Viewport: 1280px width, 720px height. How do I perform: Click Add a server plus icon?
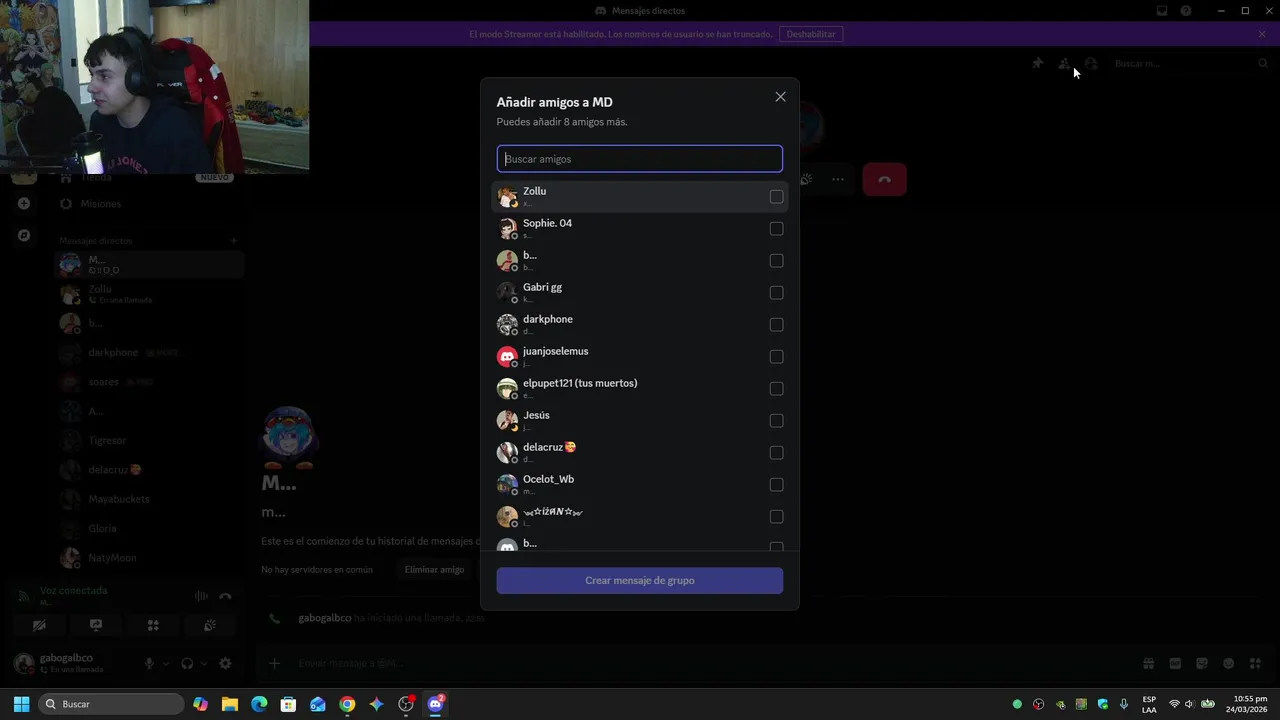[24, 203]
